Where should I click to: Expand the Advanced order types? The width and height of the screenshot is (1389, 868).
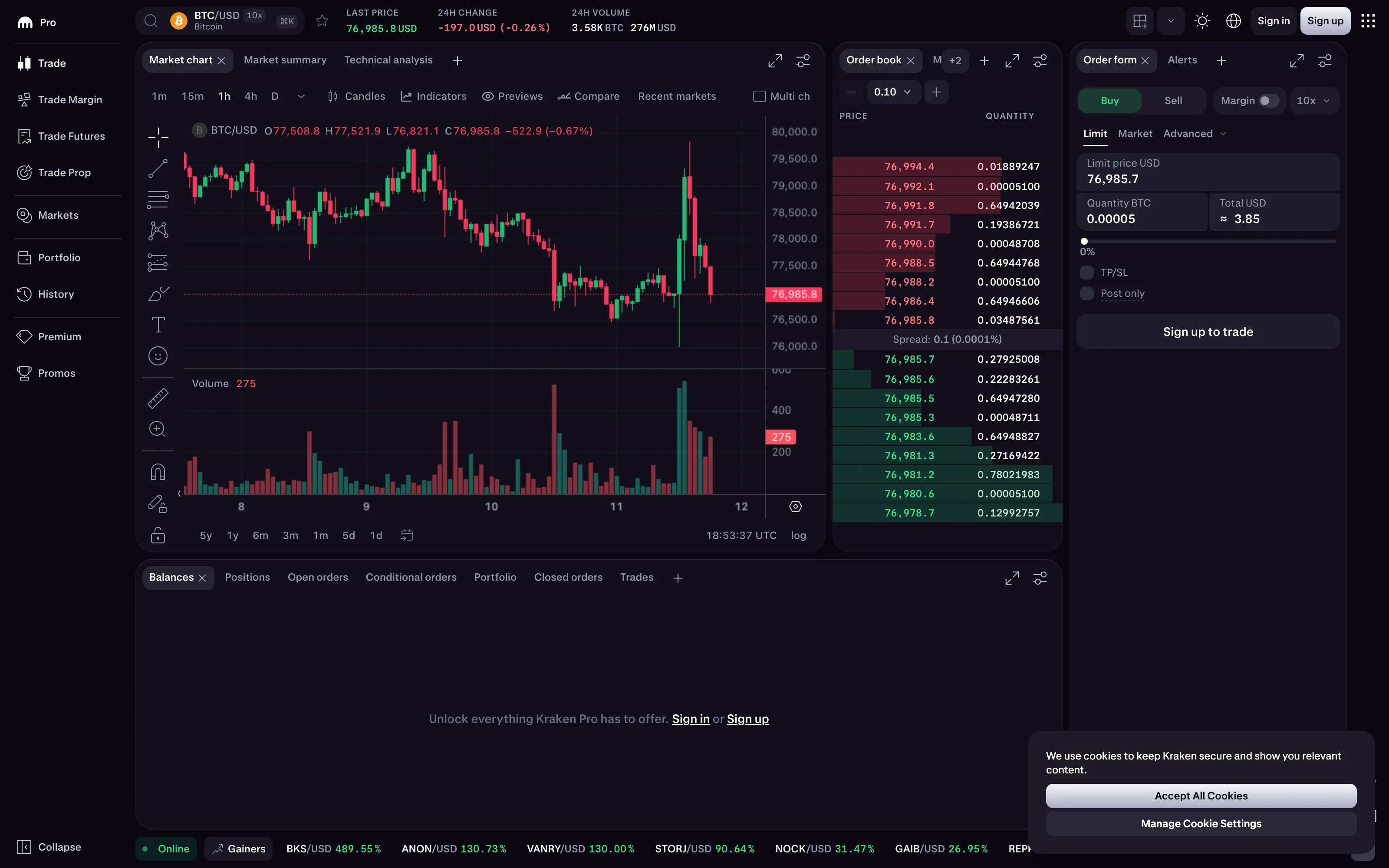click(x=1195, y=134)
